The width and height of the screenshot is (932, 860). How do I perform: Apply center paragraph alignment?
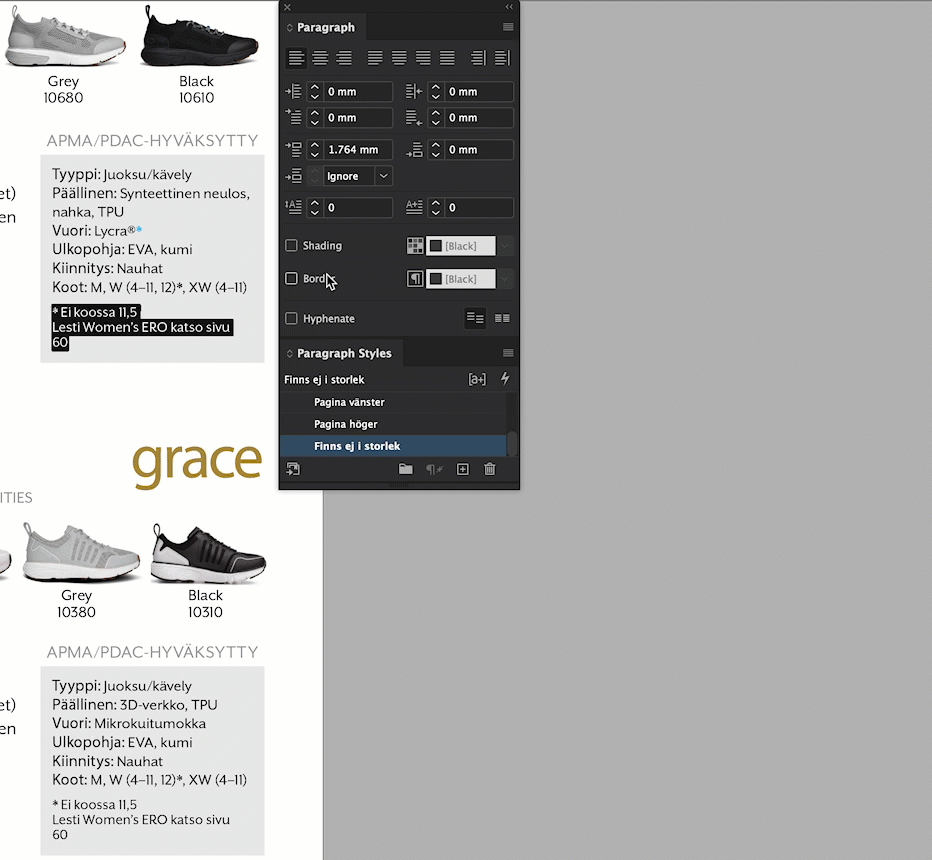pos(321,57)
